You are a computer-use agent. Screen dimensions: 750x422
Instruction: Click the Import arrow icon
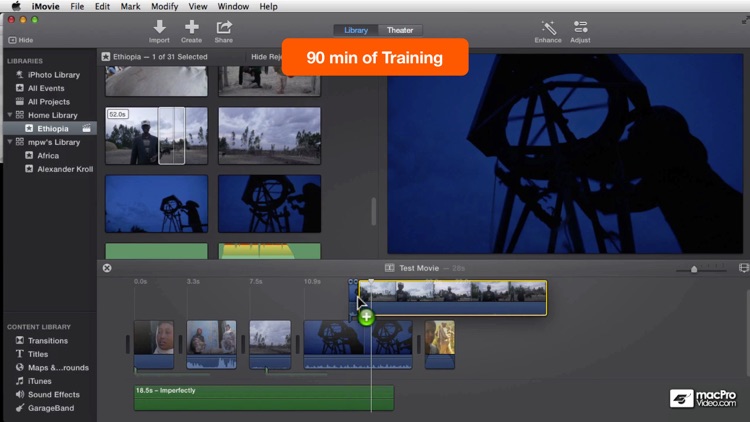159,27
